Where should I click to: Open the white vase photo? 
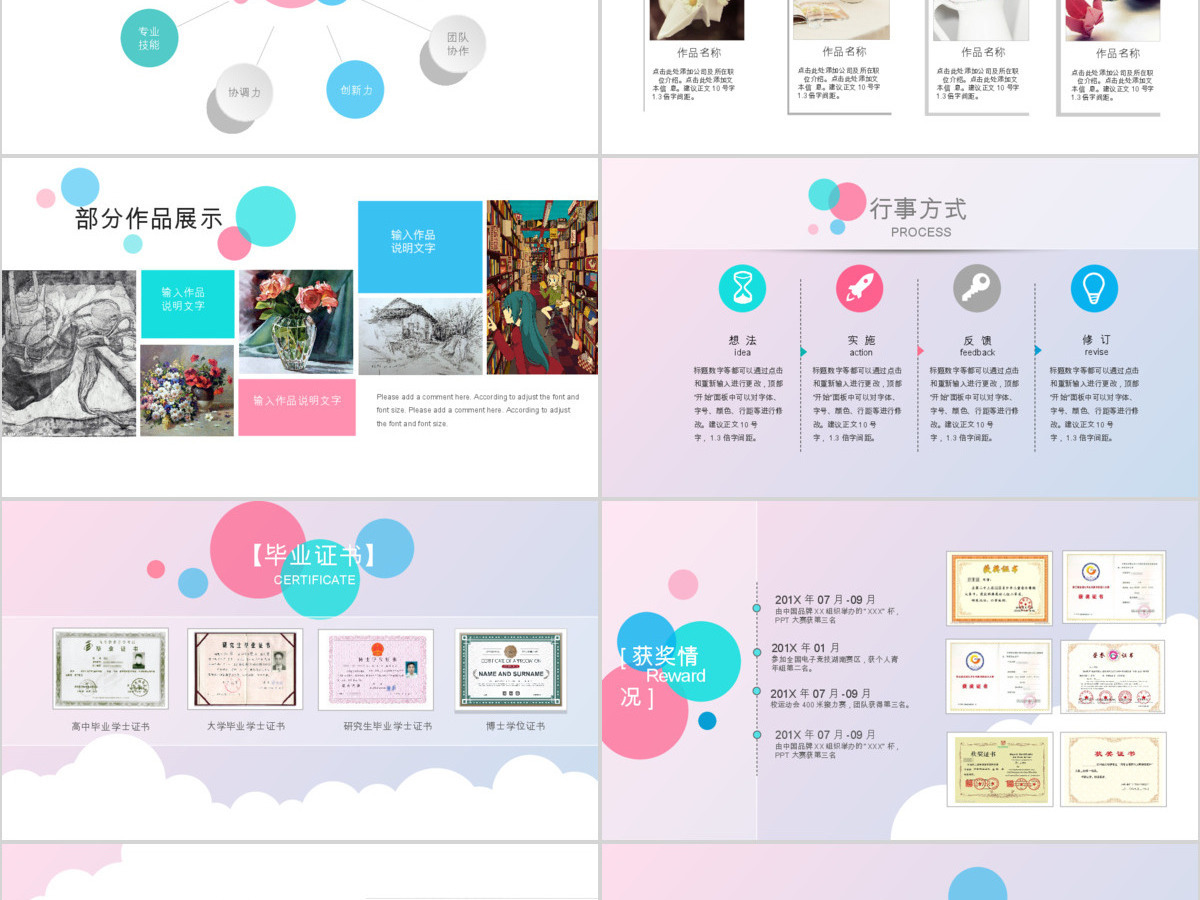coord(980,20)
